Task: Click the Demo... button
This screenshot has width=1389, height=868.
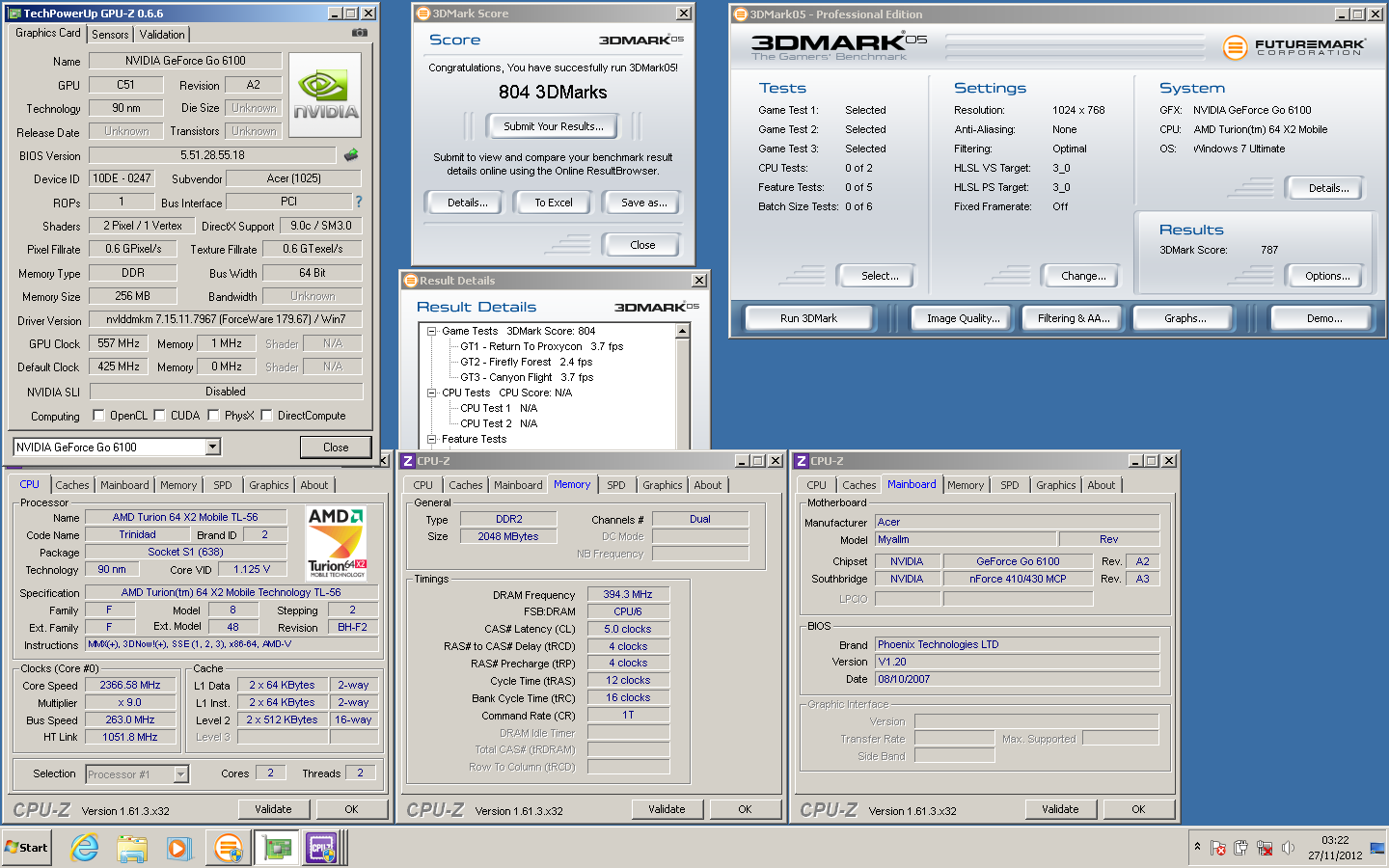Action: pos(1323,318)
